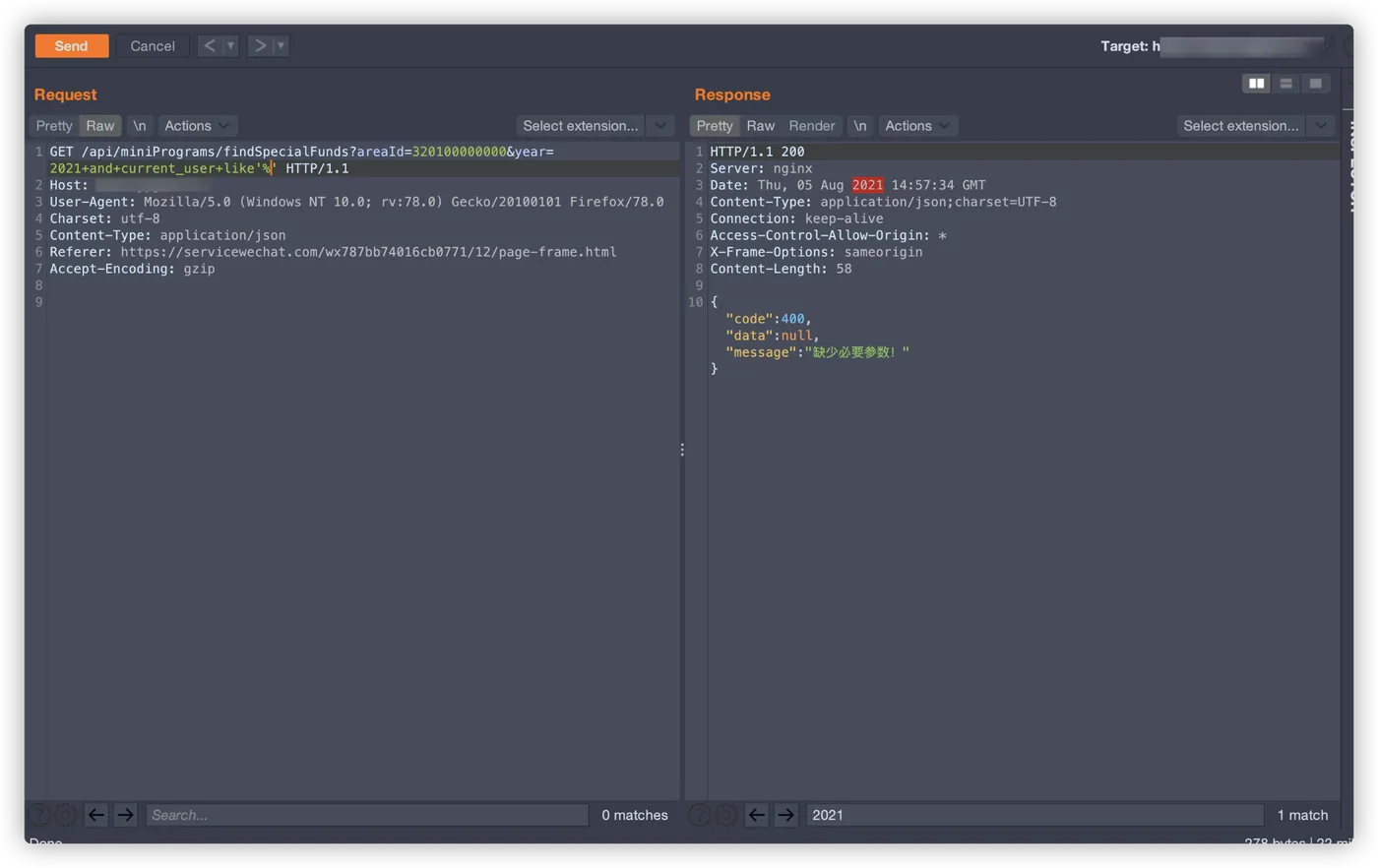
Task: Select the Raw tab in Response panel
Action: [761, 126]
